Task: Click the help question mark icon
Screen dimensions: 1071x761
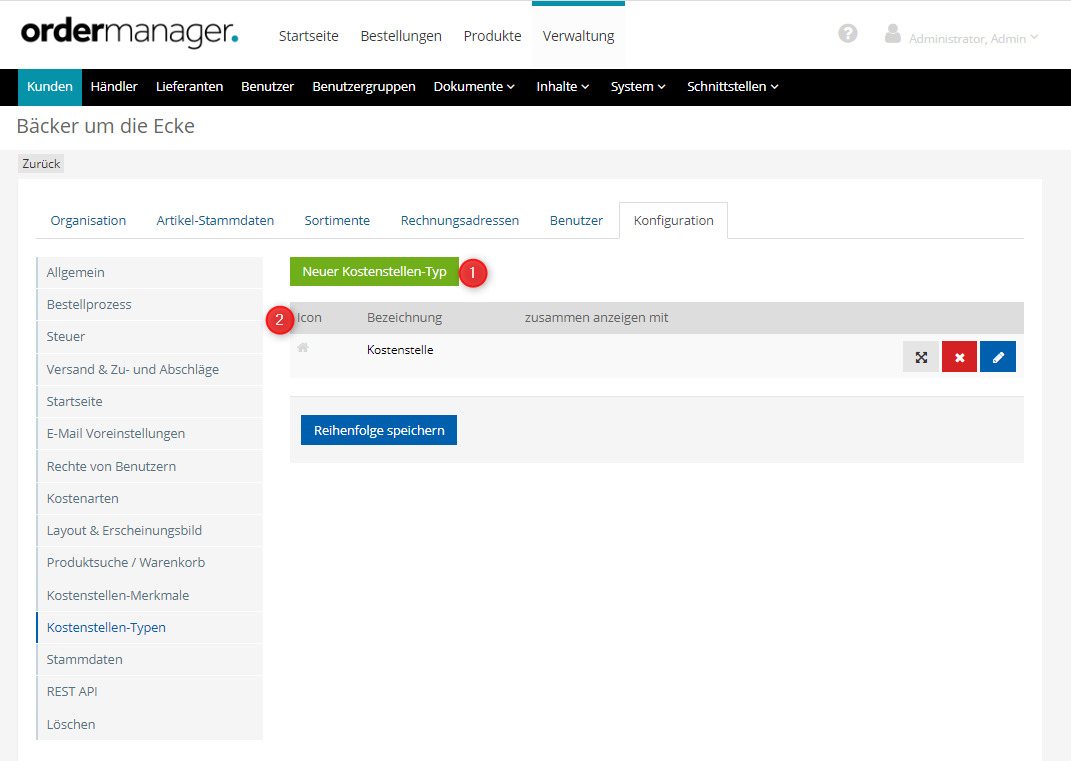Action: pyautogui.click(x=848, y=33)
